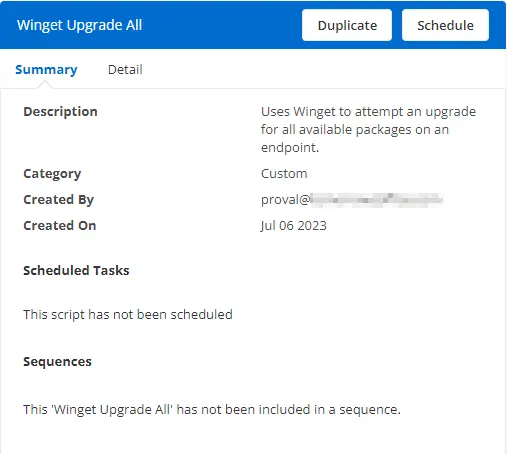Click the Scheduled Tasks heading

(76, 270)
